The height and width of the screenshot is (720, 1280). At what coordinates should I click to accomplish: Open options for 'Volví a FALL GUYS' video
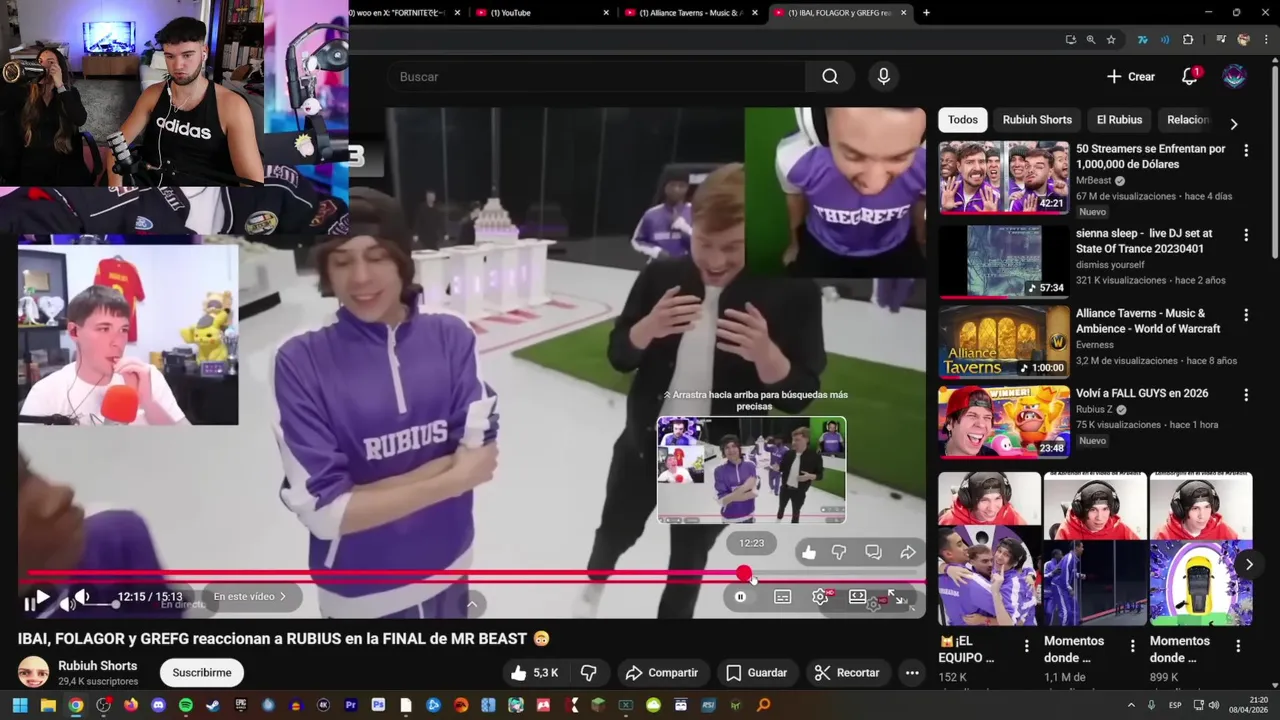(1246, 396)
